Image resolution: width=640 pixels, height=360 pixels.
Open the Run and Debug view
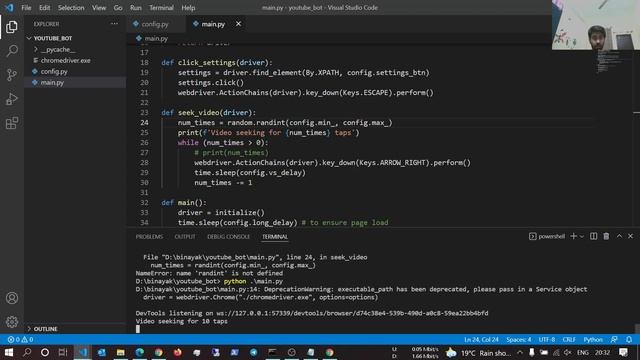12,99
